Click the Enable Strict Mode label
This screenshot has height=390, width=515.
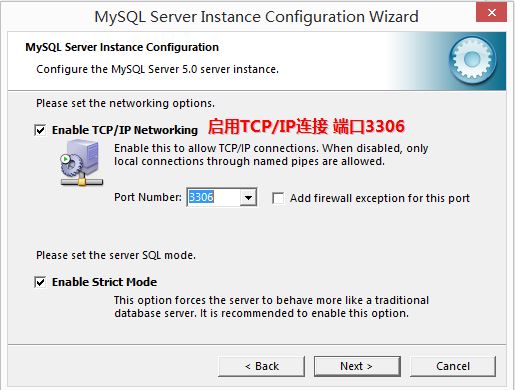click(x=104, y=282)
